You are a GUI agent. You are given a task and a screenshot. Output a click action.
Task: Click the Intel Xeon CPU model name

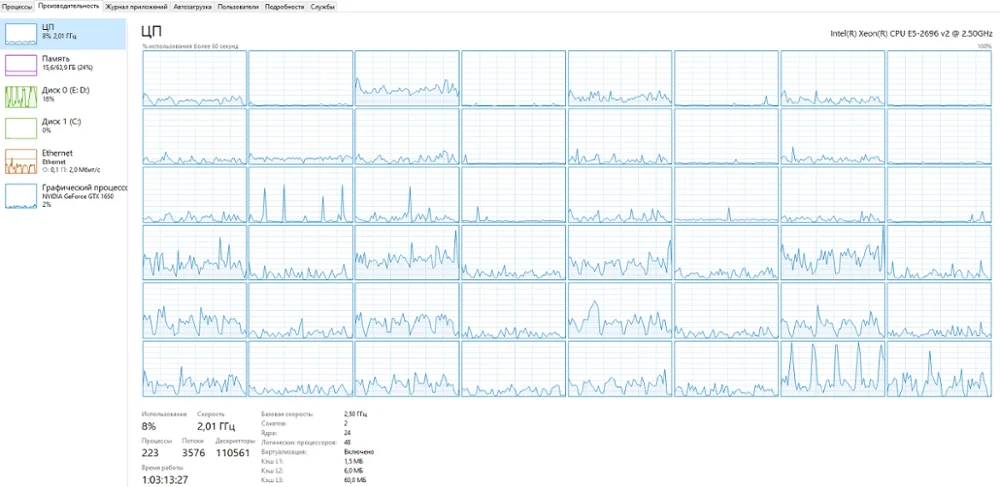(x=911, y=33)
